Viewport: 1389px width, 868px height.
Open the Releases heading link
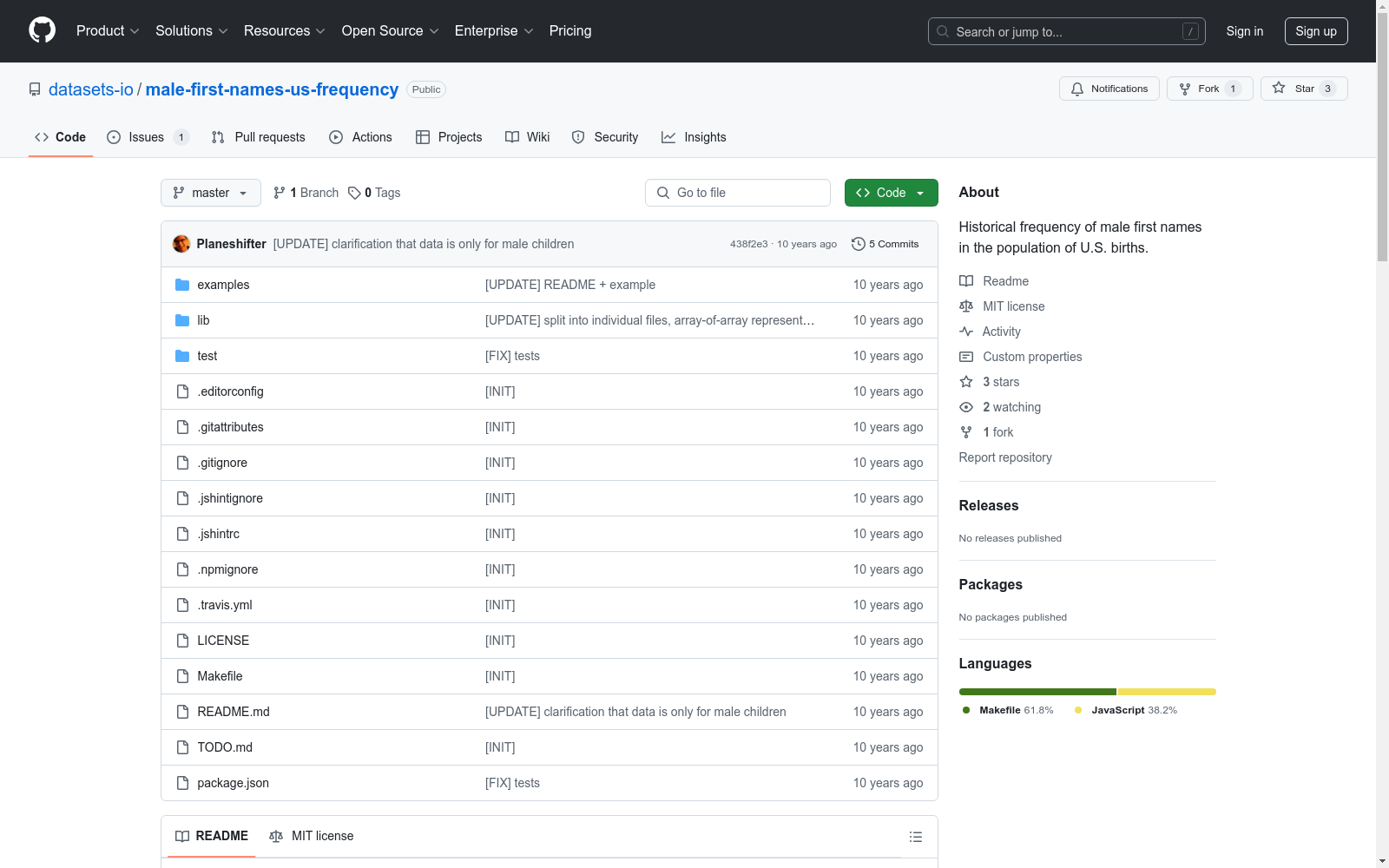click(x=989, y=505)
